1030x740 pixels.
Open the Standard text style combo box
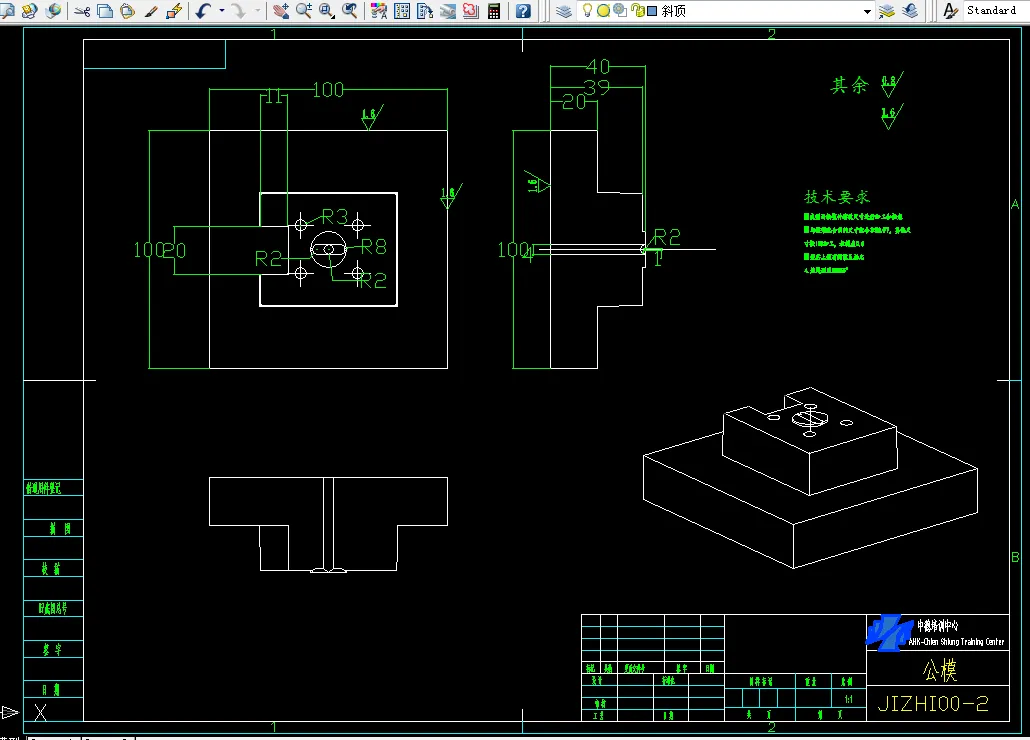click(x=996, y=11)
